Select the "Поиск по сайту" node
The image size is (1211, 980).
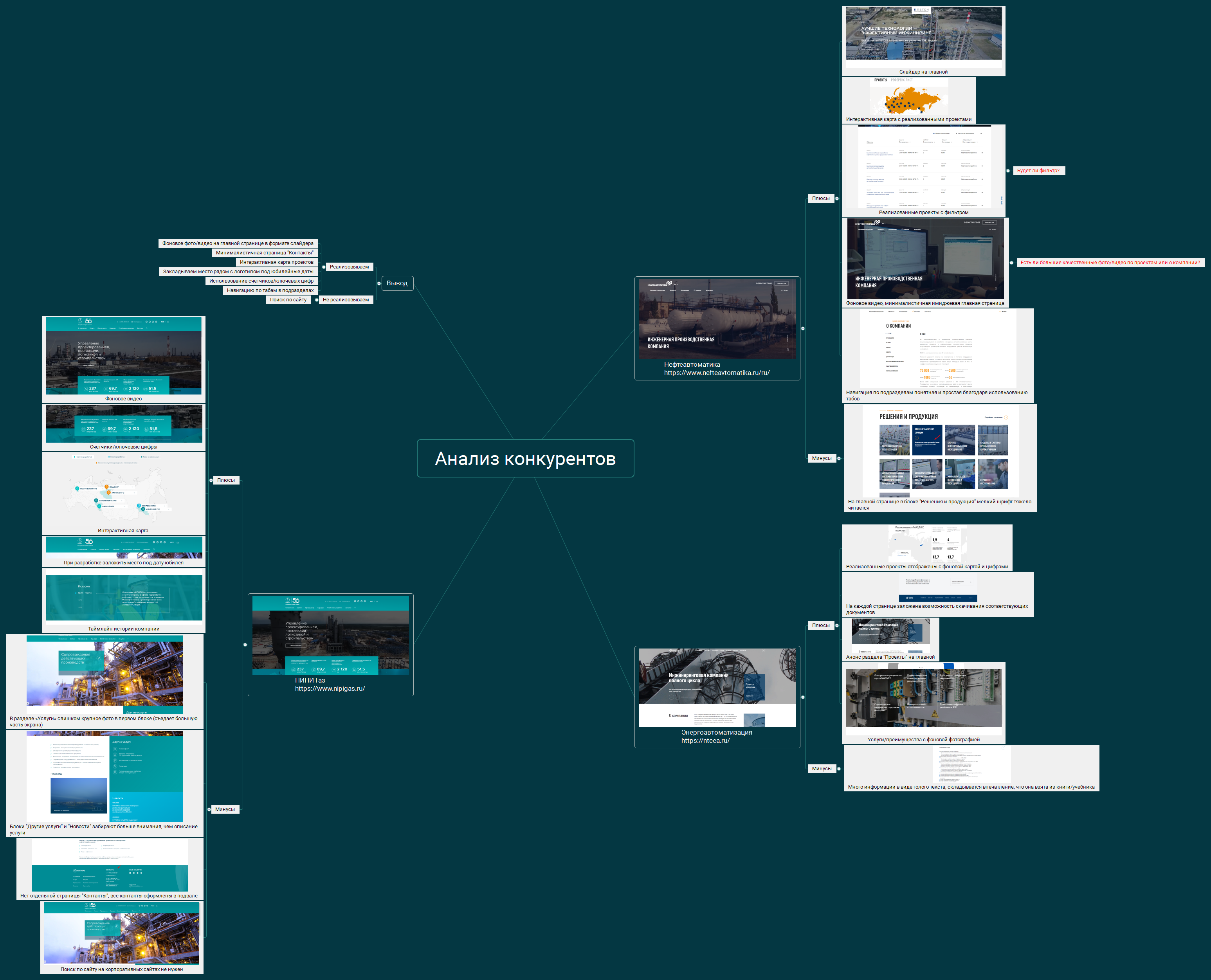pos(288,300)
